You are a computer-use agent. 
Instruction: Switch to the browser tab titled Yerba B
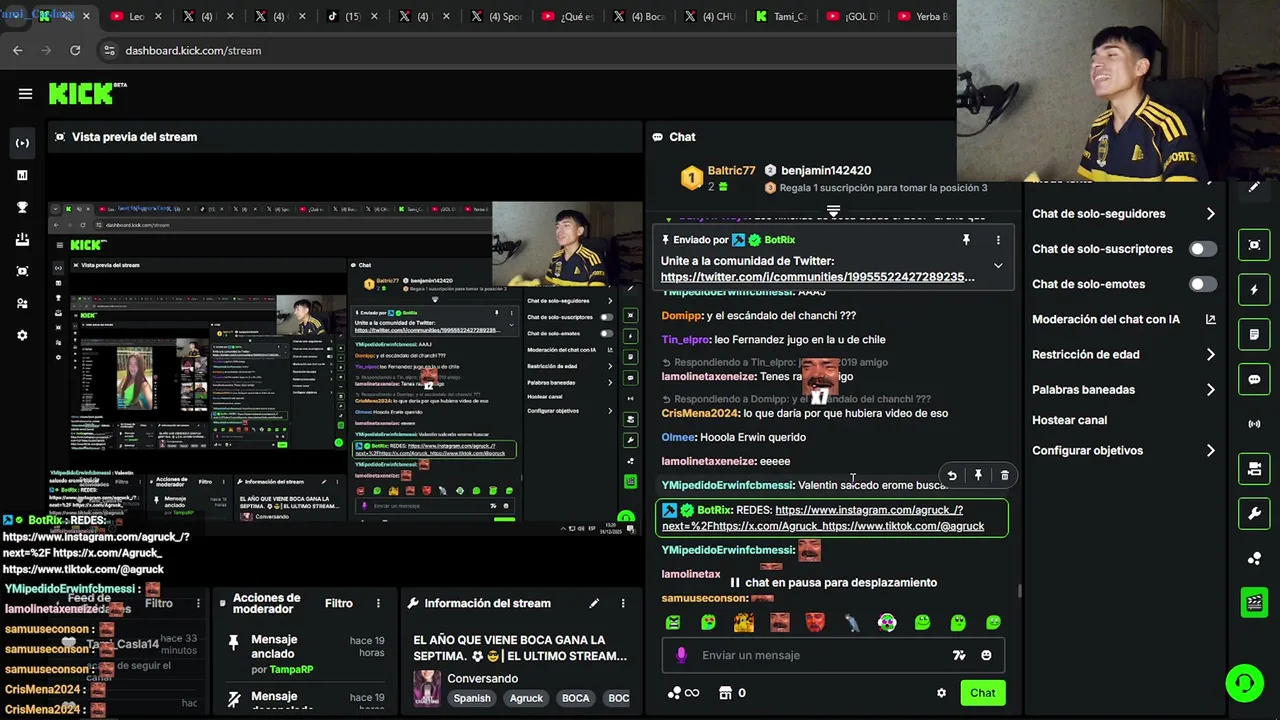point(925,16)
